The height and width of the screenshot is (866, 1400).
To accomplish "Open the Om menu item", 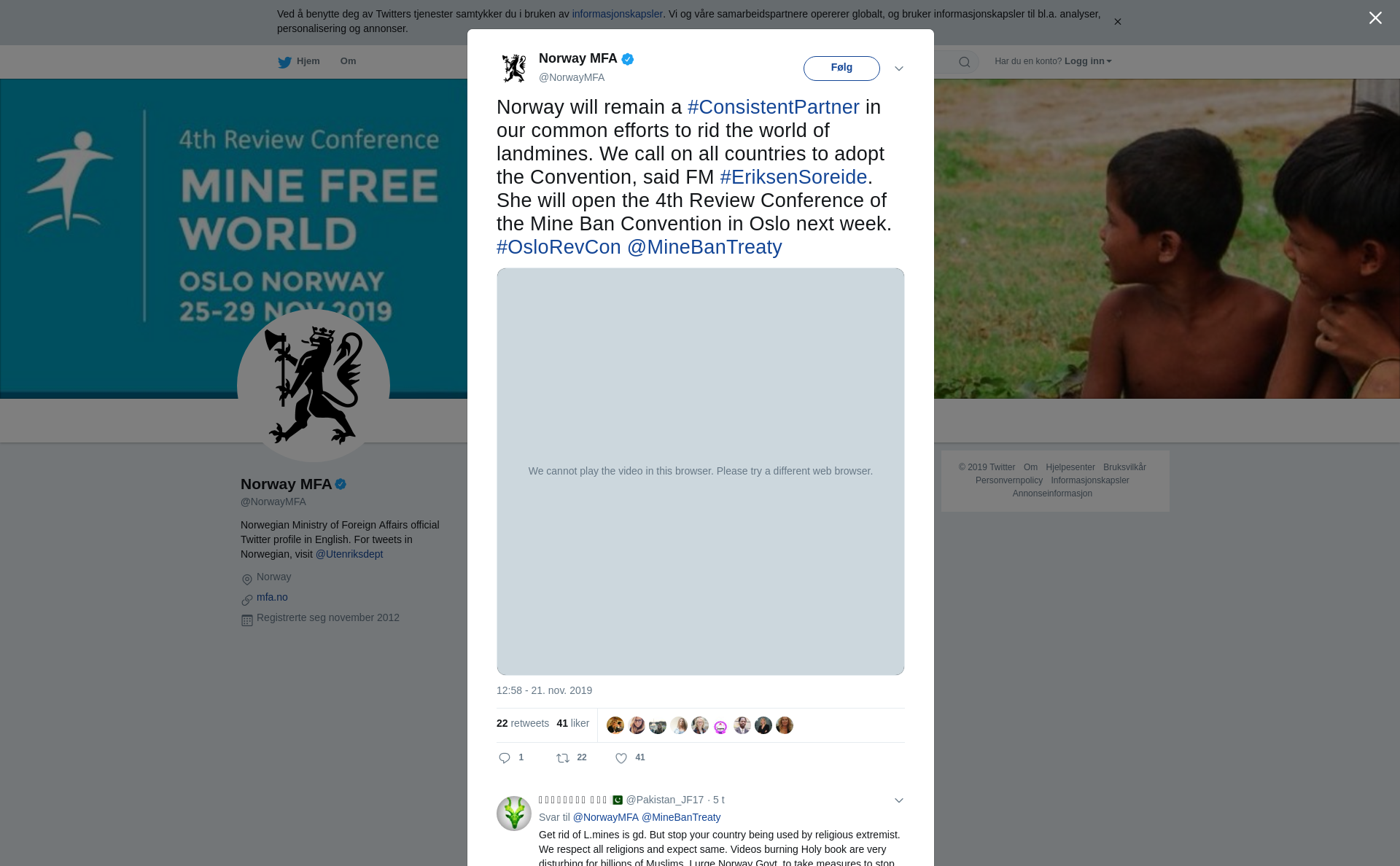I will tap(348, 61).
